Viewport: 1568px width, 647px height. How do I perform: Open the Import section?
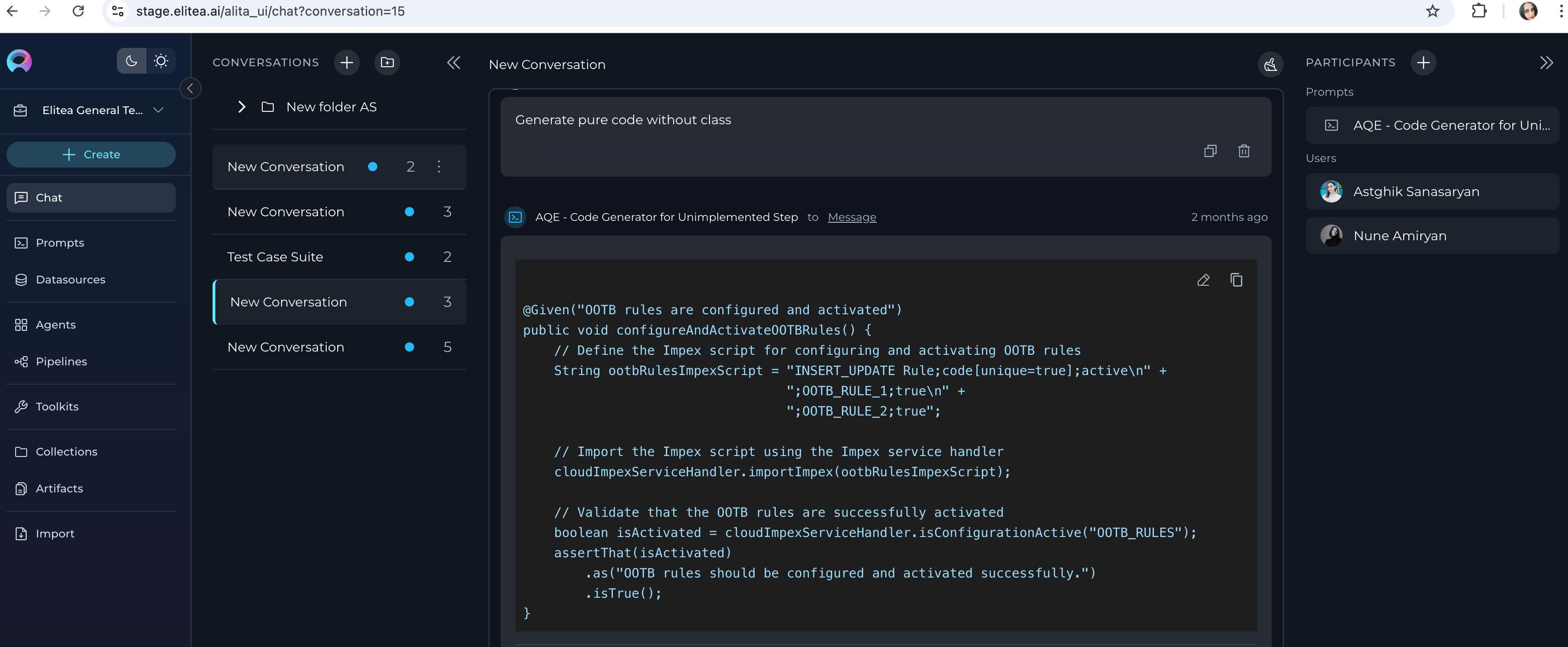(x=91, y=534)
